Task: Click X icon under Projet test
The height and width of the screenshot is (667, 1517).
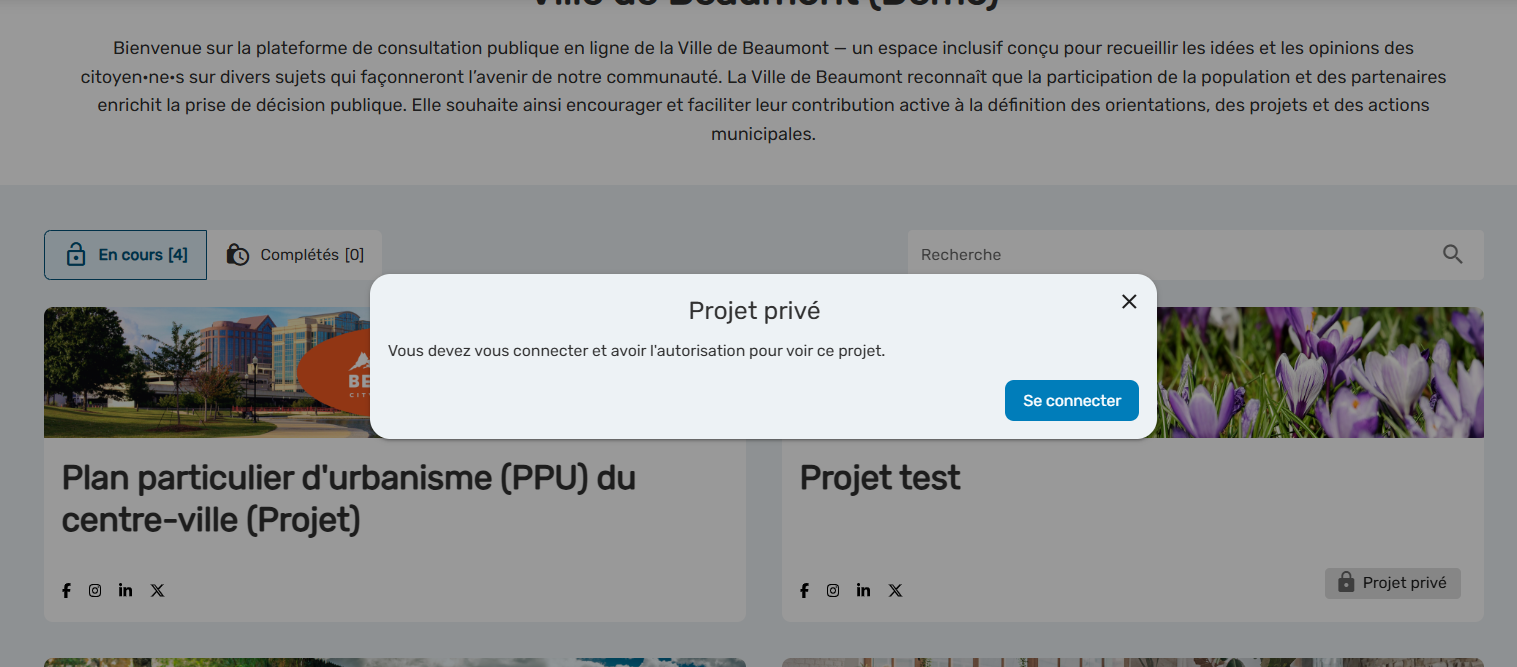Action: (x=895, y=590)
